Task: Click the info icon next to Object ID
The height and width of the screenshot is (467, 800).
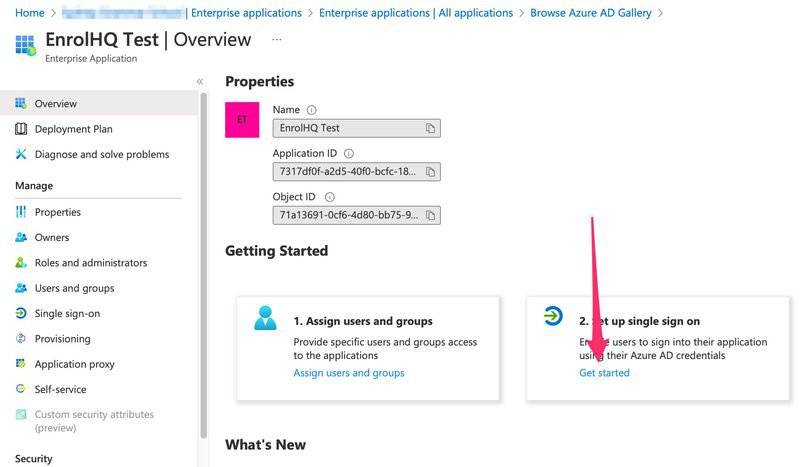Action: [x=330, y=196]
